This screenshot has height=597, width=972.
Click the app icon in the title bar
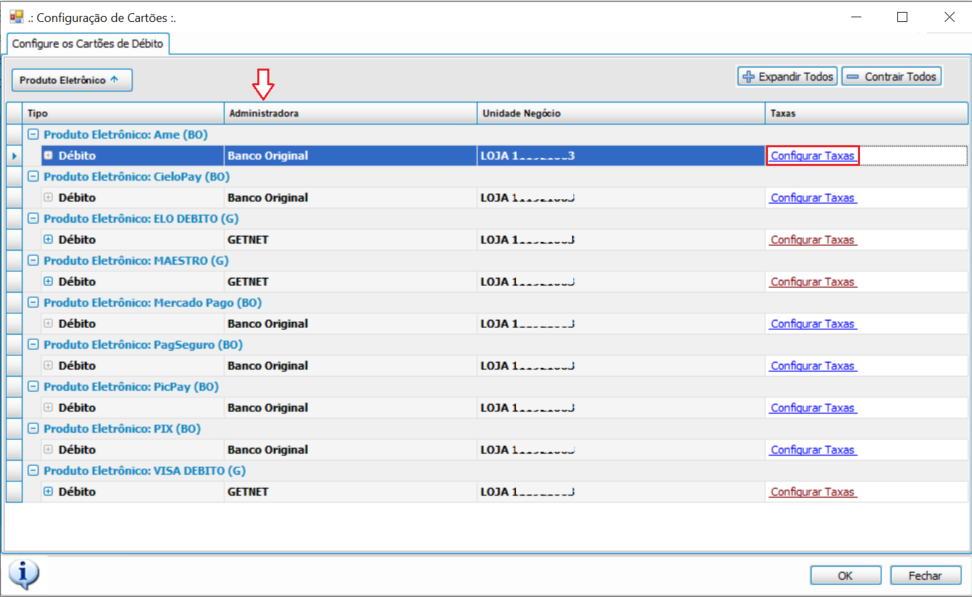point(16,17)
